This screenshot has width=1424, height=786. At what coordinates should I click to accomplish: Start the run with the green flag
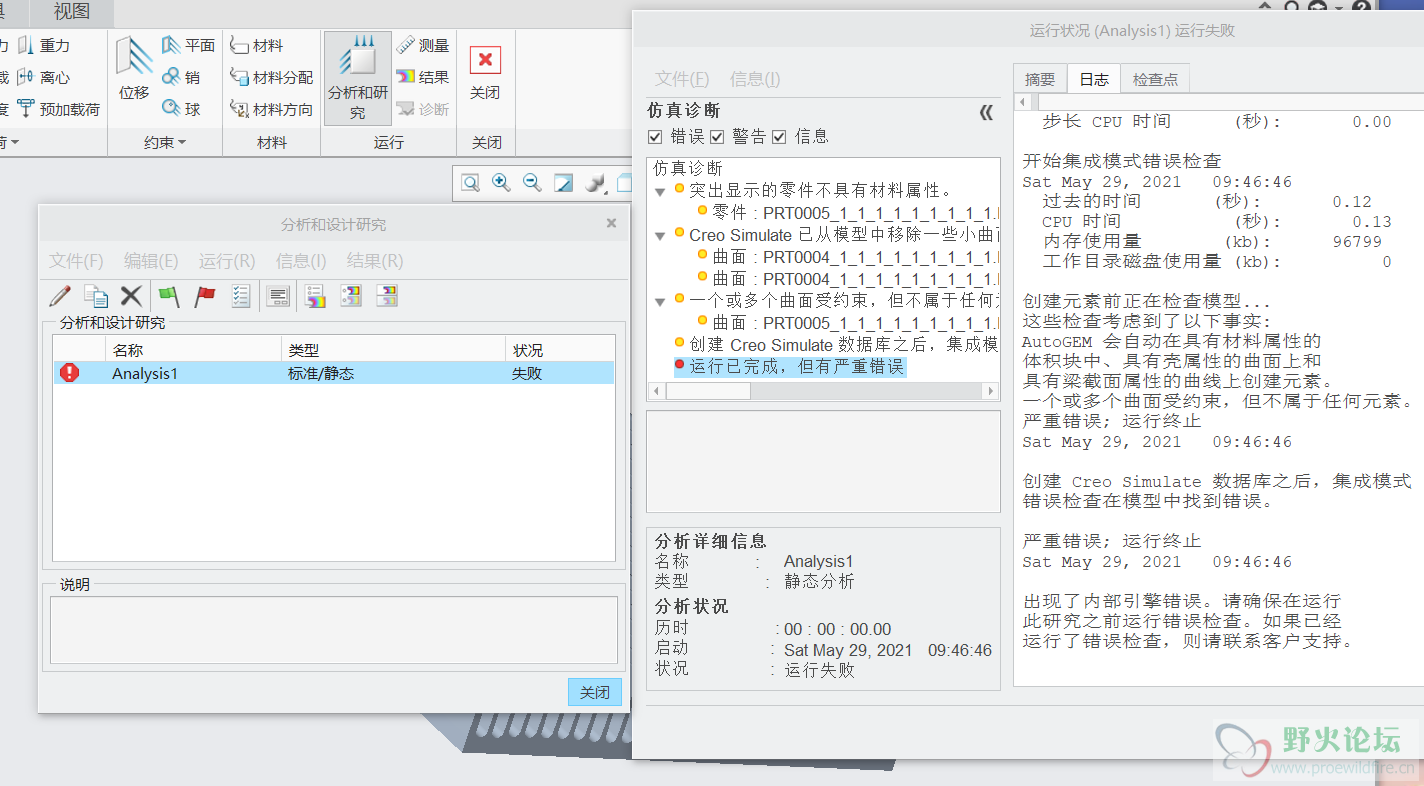(x=169, y=296)
